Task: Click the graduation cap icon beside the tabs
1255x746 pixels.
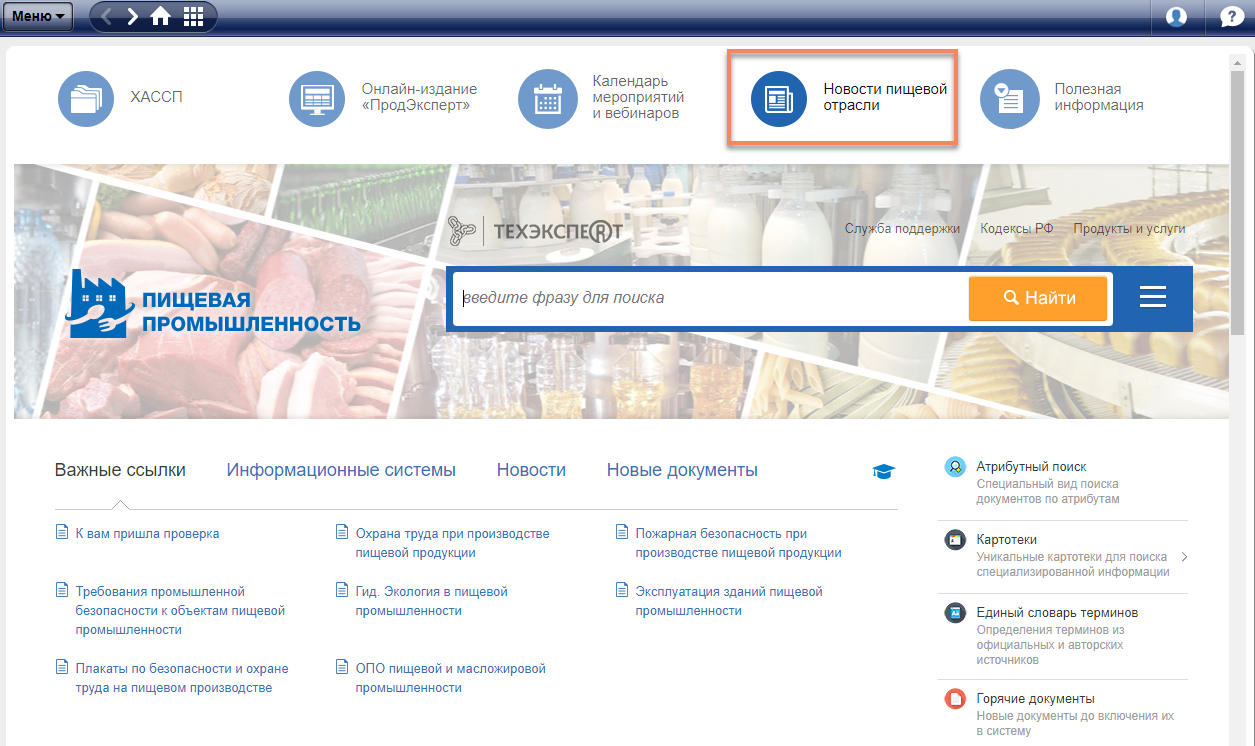Action: click(x=883, y=471)
